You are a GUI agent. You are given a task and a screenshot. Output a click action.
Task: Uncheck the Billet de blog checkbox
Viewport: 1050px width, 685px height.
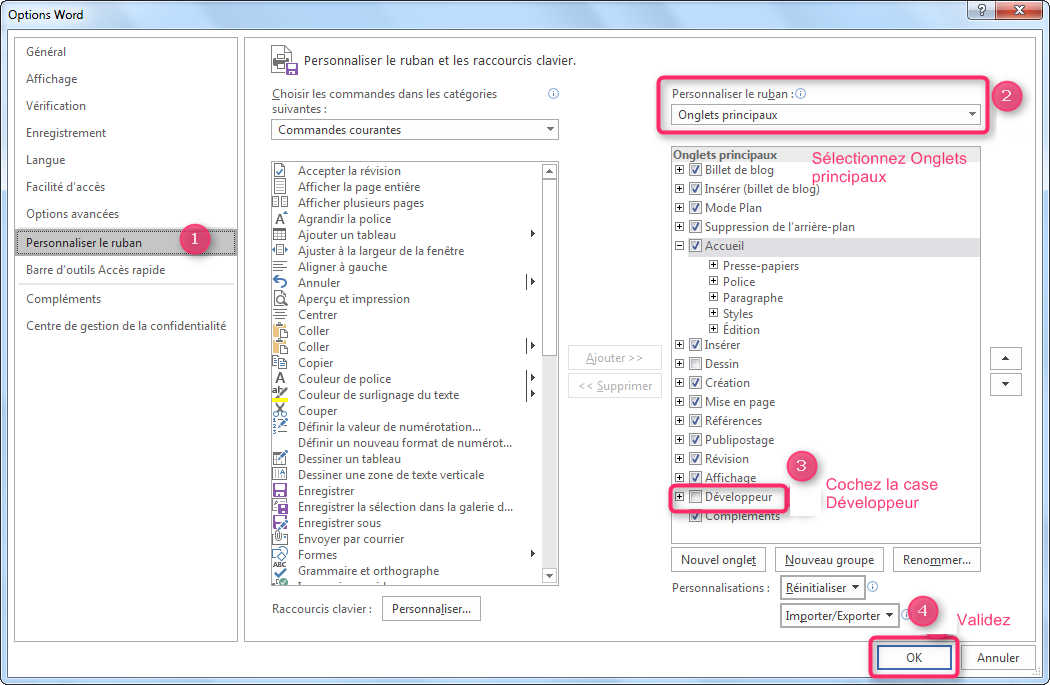tap(696, 169)
